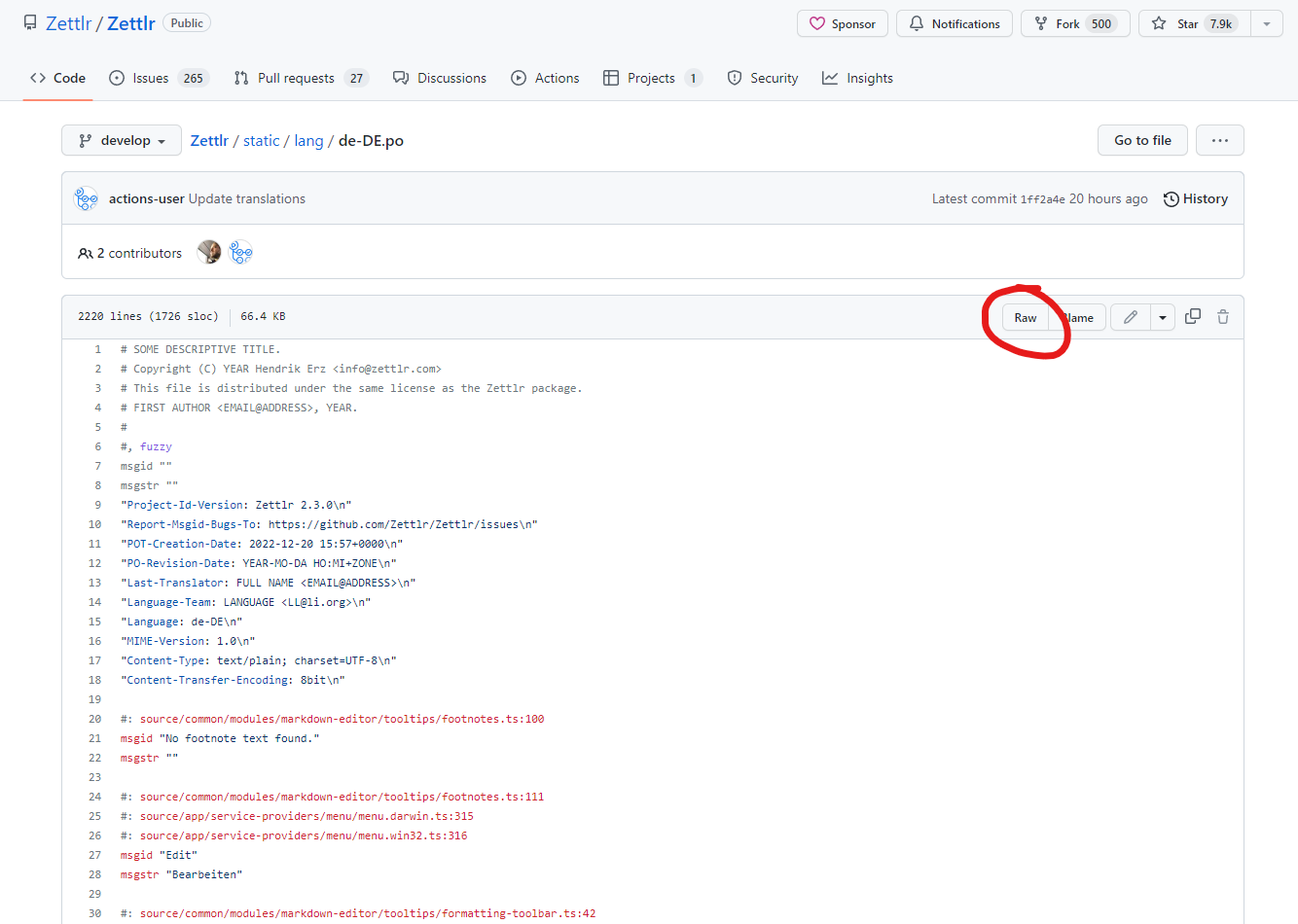Click the 2220 lines (1726 sloc) text

(x=148, y=316)
